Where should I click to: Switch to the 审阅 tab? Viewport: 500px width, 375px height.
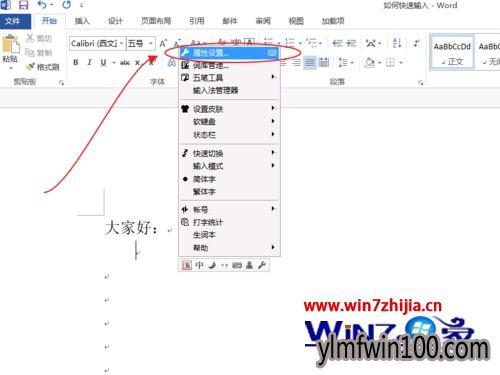pyautogui.click(x=263, y=21)
